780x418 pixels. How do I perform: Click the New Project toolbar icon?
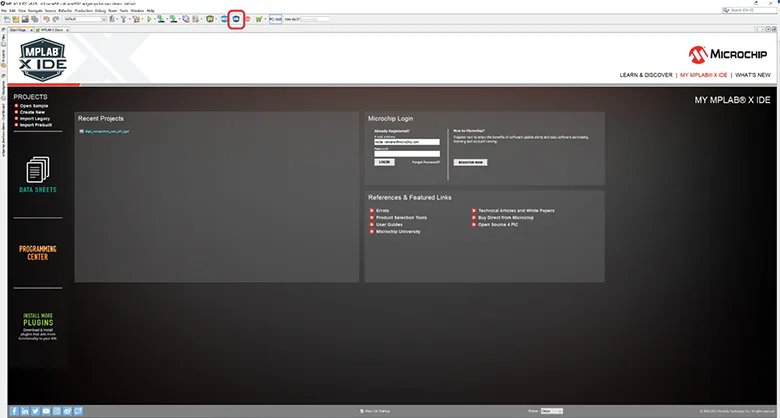click(16, 19)
